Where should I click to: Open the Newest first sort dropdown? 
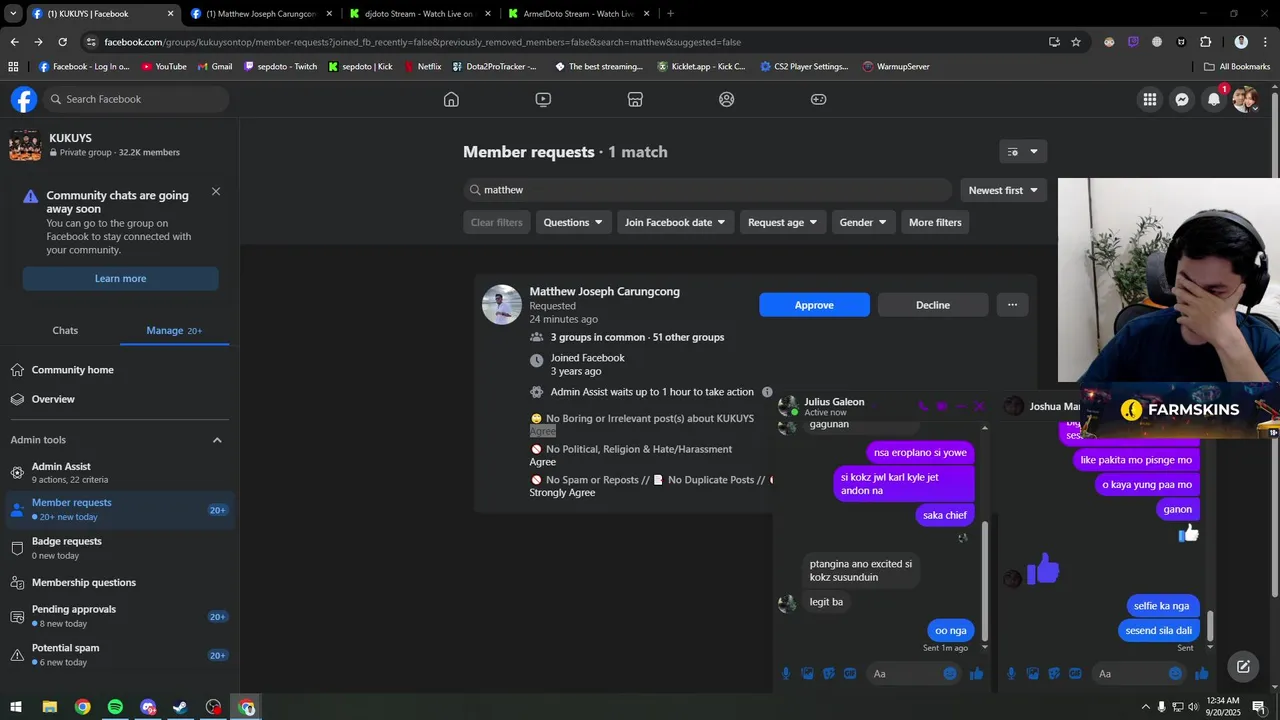point(1003,190)
